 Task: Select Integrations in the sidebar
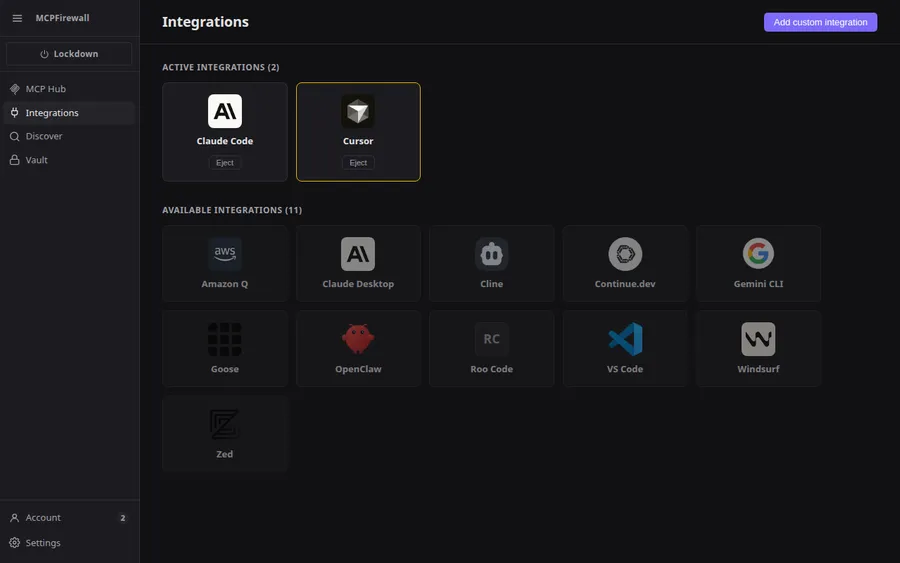(69, 113)
